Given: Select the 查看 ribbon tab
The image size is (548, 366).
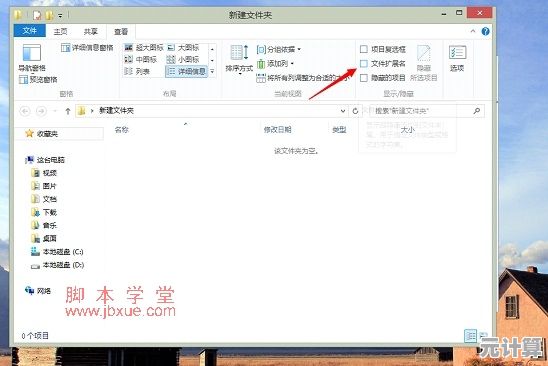Looking at the screenshot, I should coord(121,31).
